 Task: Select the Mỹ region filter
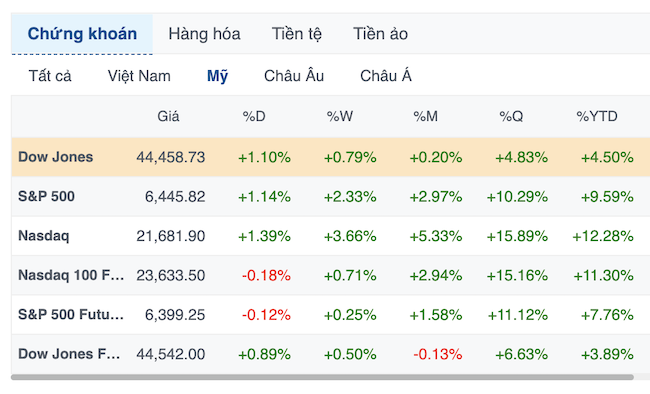click(x=217, y=76)
